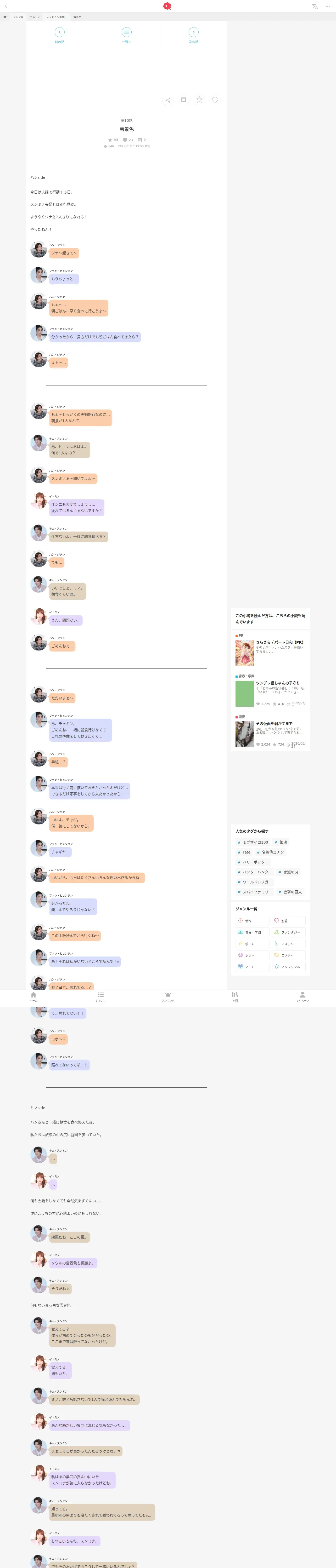Click the message 'そうだねぇ'
The image size is (336, 1568).
click(60, 1289)
